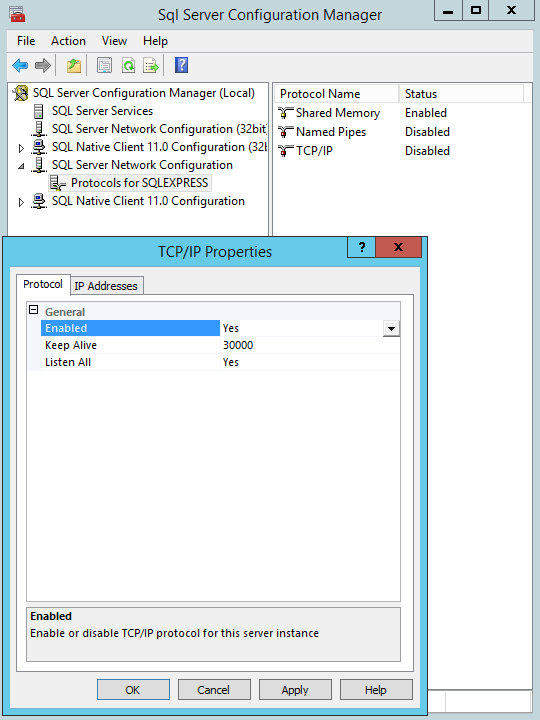Click the Refresh toolbar icon
540x720 pixels.
[x=128, y=66]
